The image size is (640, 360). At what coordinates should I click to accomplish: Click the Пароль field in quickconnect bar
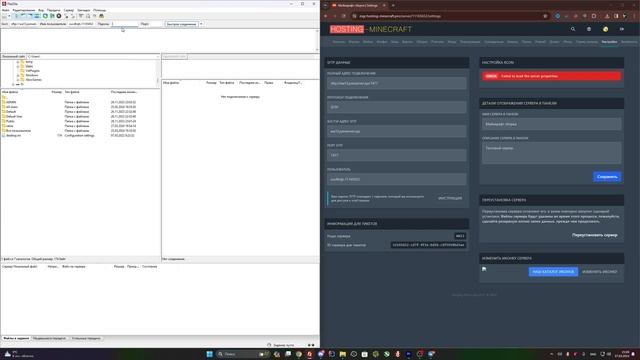[124, 24]
